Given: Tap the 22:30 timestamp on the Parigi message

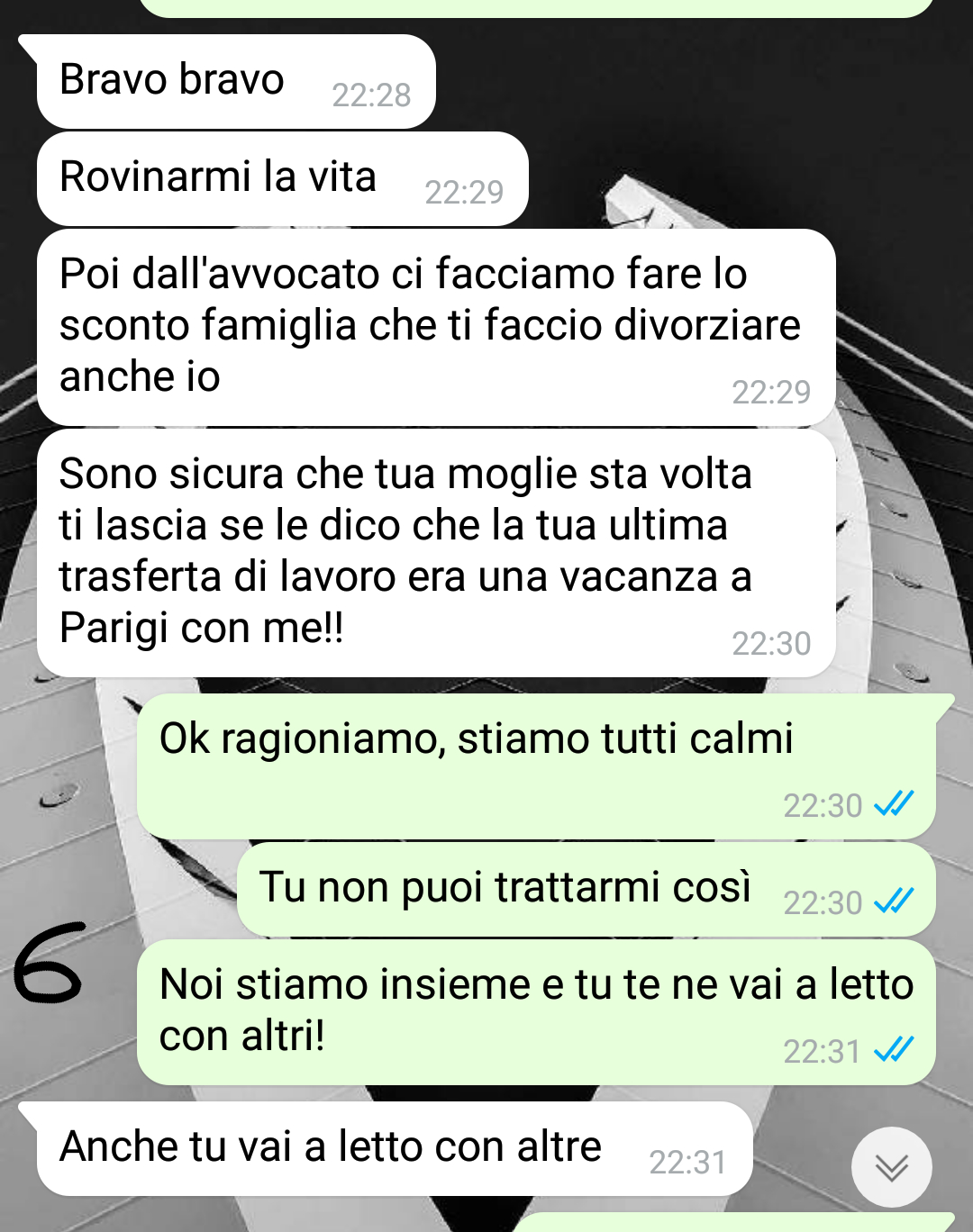Looking at the screenshot, I should 771,643.
